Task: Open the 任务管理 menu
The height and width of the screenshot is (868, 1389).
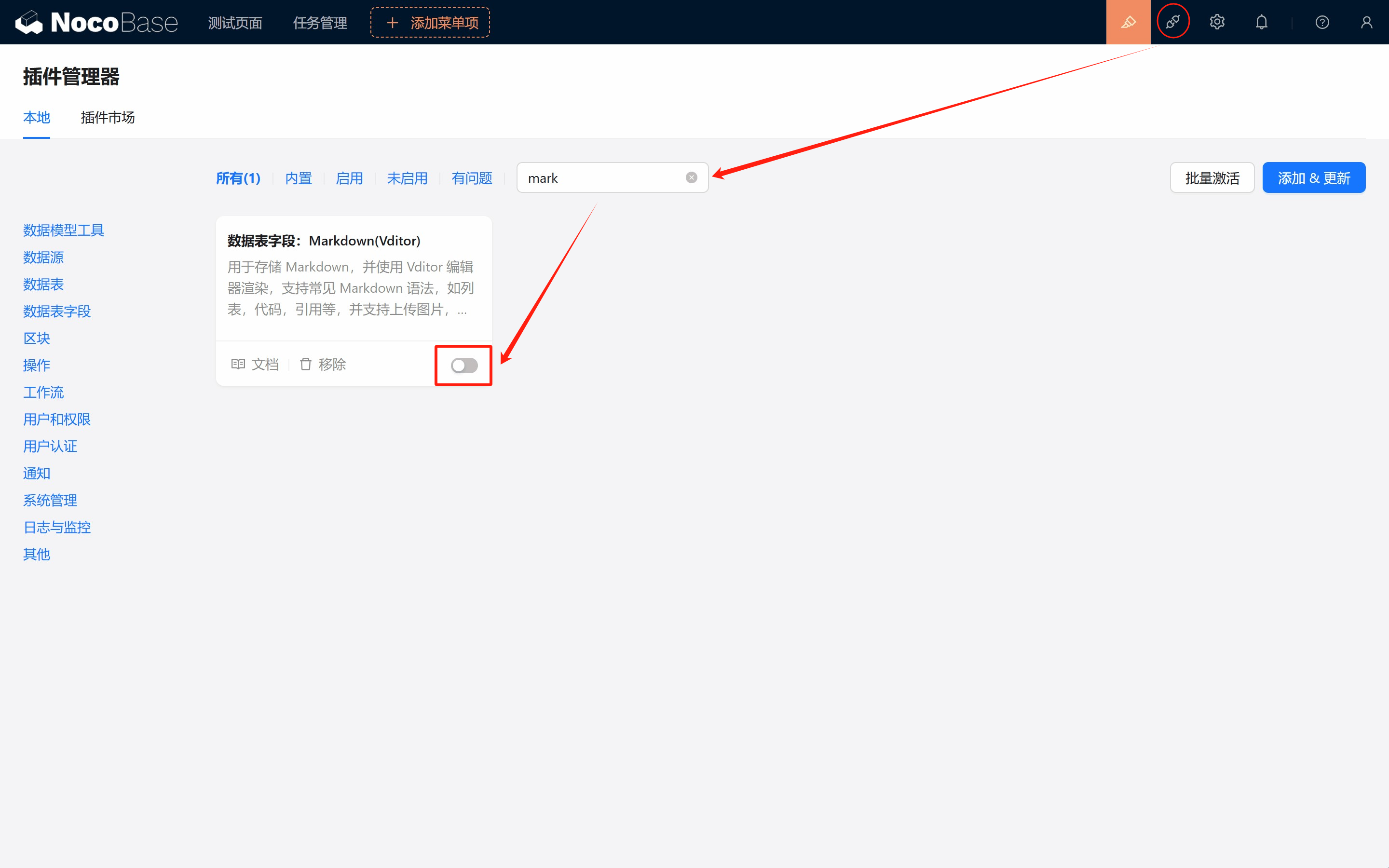Action: click(x=320, y=22)
